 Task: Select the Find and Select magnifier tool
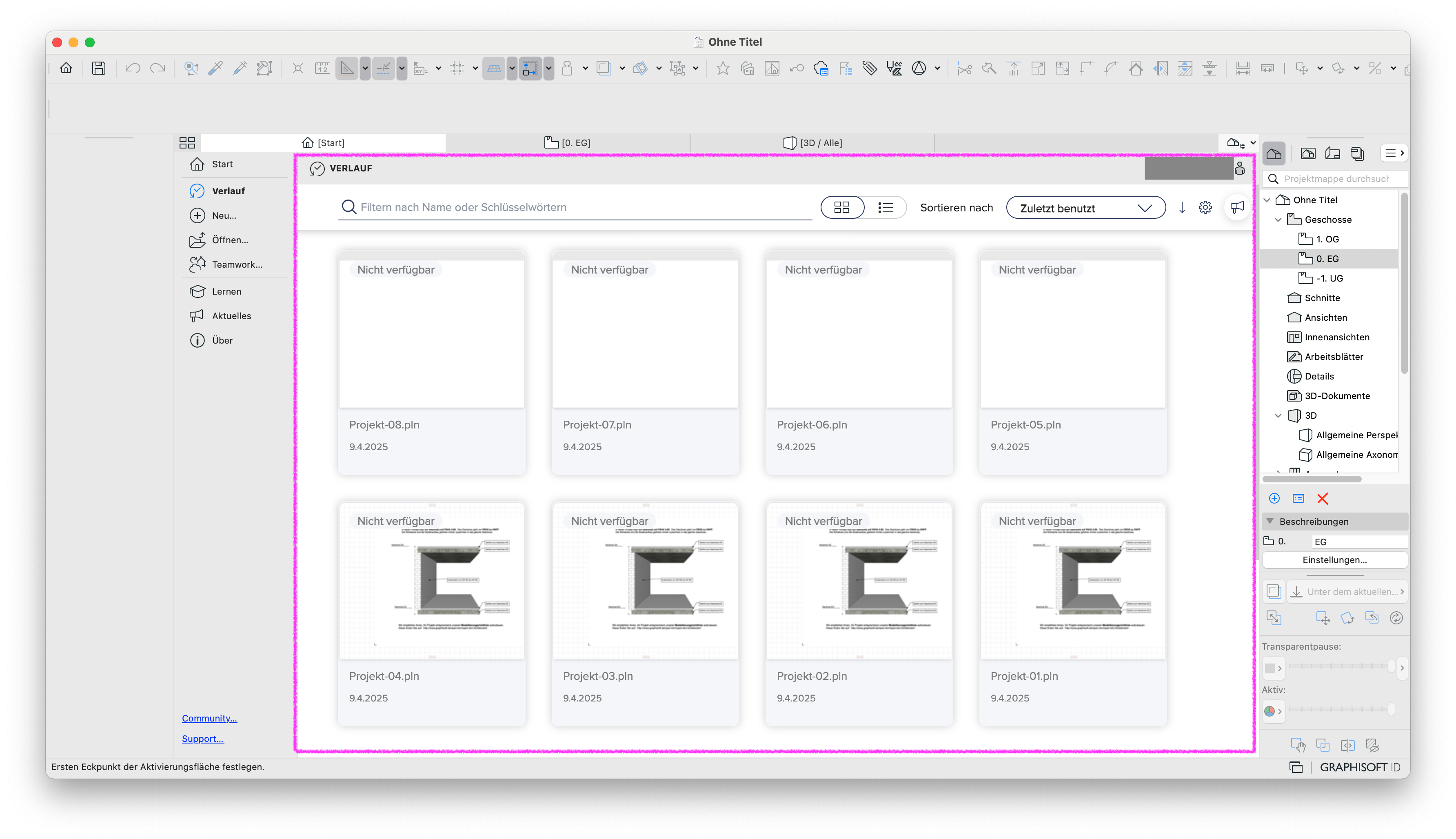point(191,68)
